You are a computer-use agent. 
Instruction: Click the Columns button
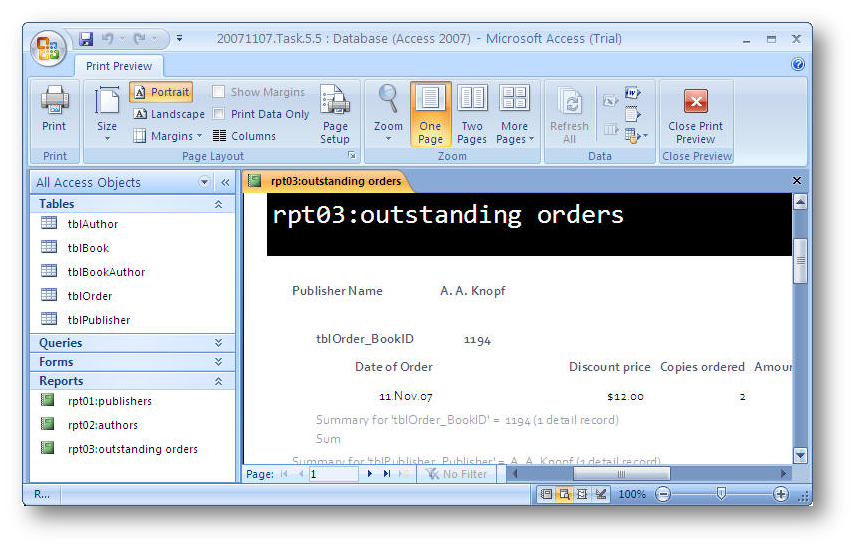[x=245, y=136]
